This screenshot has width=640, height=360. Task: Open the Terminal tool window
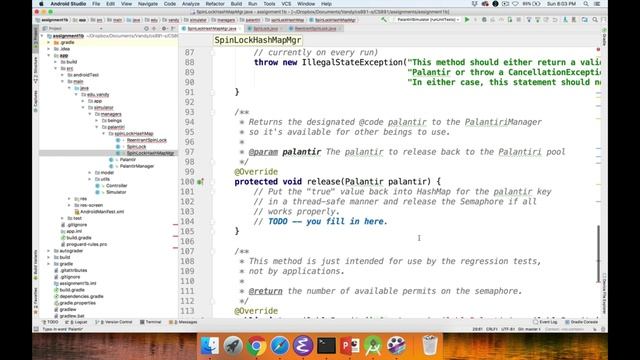pyautogui.click(x=151, y=322)
